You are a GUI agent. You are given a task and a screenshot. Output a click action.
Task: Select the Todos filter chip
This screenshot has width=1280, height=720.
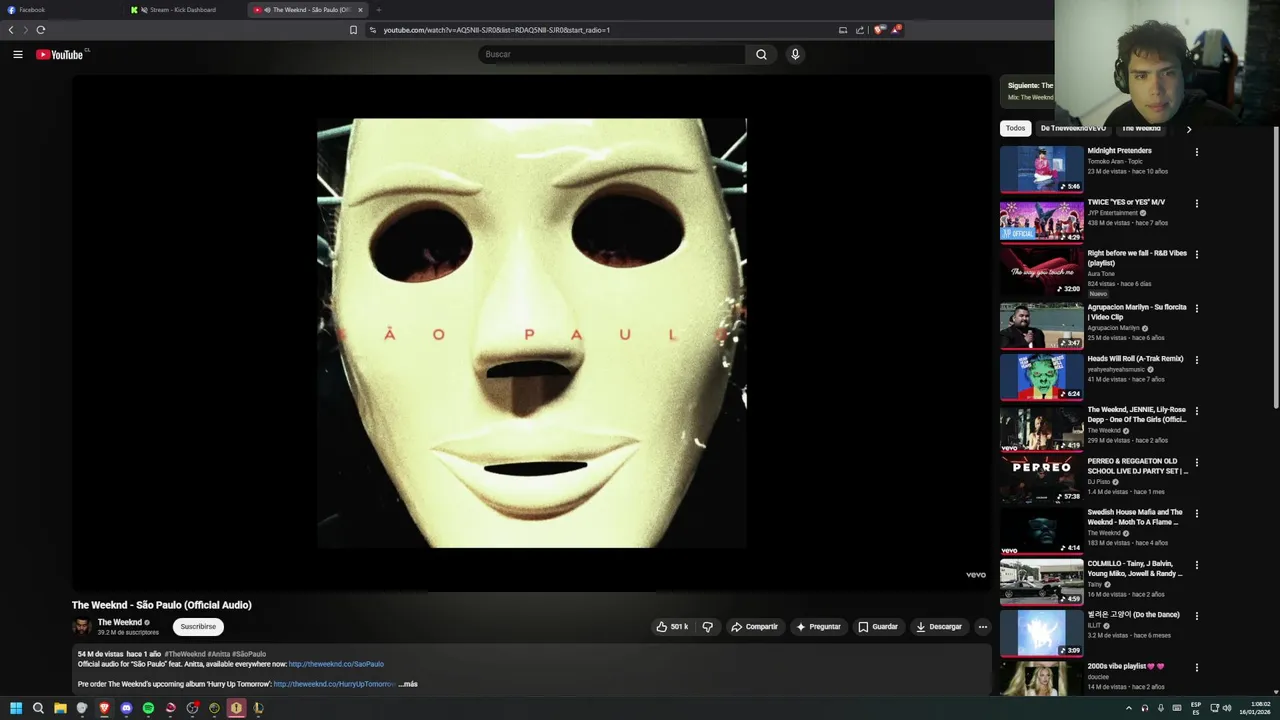point(1015,129)
